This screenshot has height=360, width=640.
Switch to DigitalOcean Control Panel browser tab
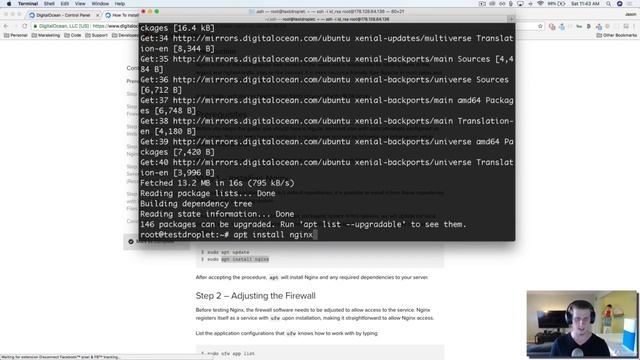point(63,15)
